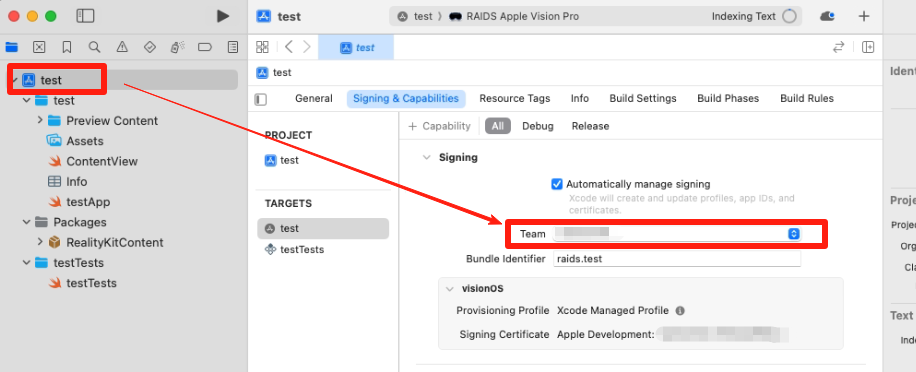The width and height of the screenshot is (916, 372).
Task: Open the Info tab
Action: point(580,99)
